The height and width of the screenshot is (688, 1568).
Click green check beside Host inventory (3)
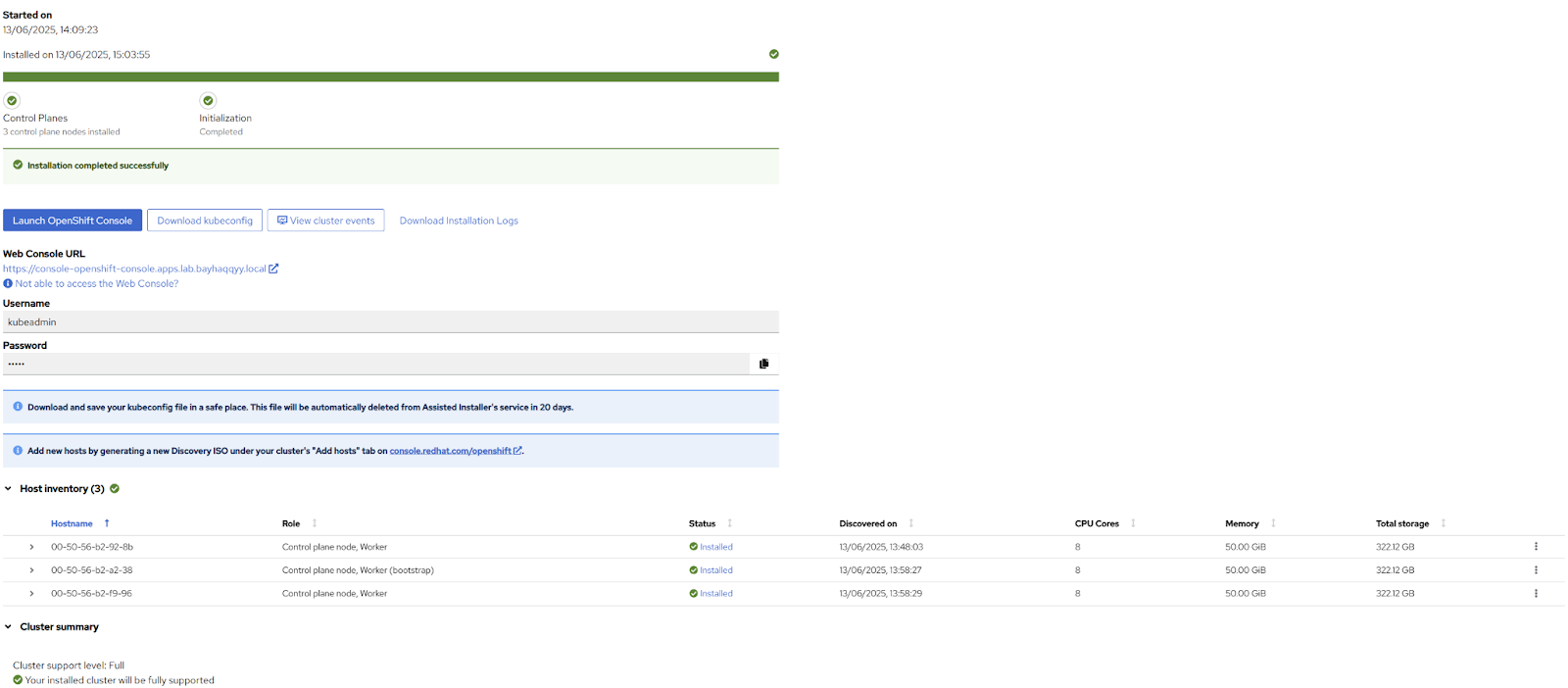pyautogui.click(x=115, y=488)
